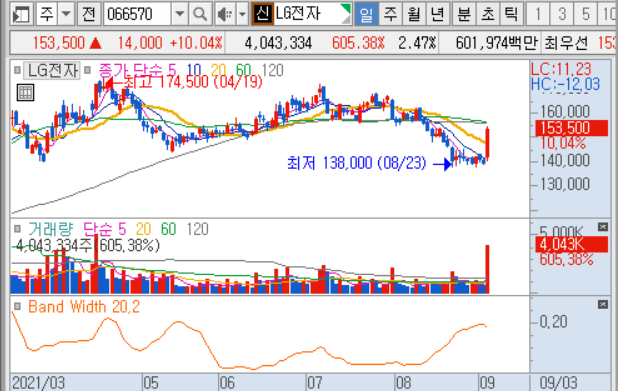Viewport: 618px width, 391px height.
Task: Click the 신 badge icon
Action: pos(262,14)
